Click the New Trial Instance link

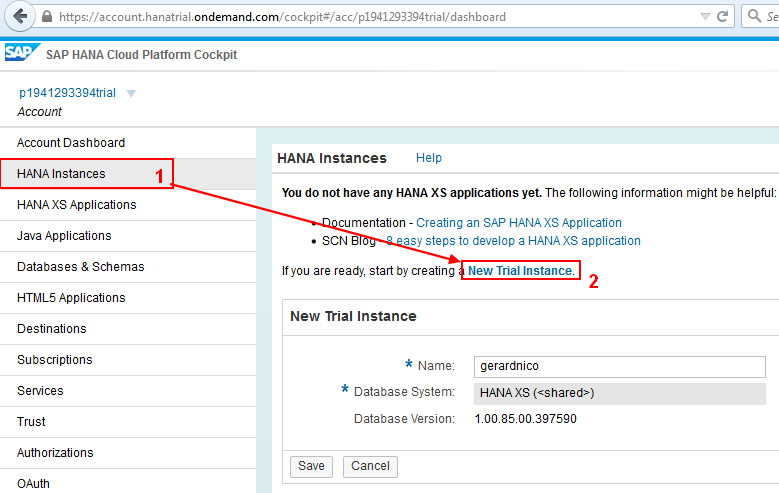tap(521, 271)
